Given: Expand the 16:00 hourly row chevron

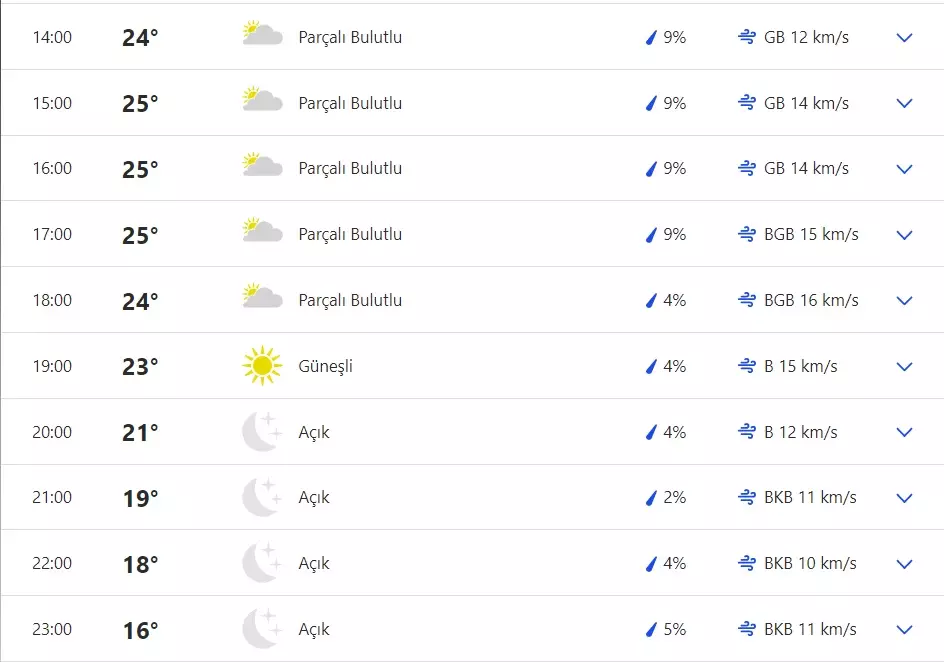Looking at the screenshot, I should [x=905, y=169].
